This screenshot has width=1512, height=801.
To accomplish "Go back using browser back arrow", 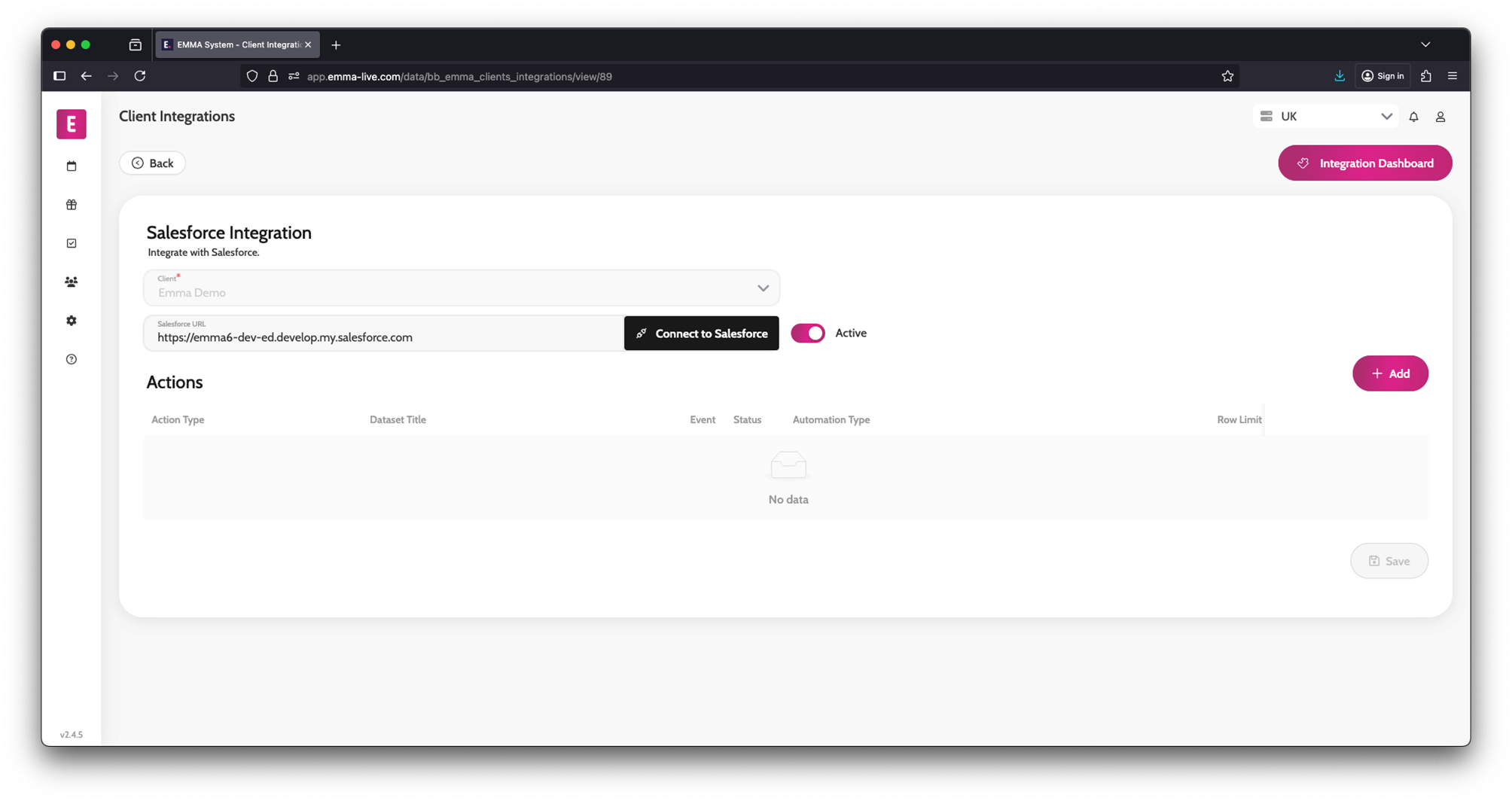I will tap(87, 76).
